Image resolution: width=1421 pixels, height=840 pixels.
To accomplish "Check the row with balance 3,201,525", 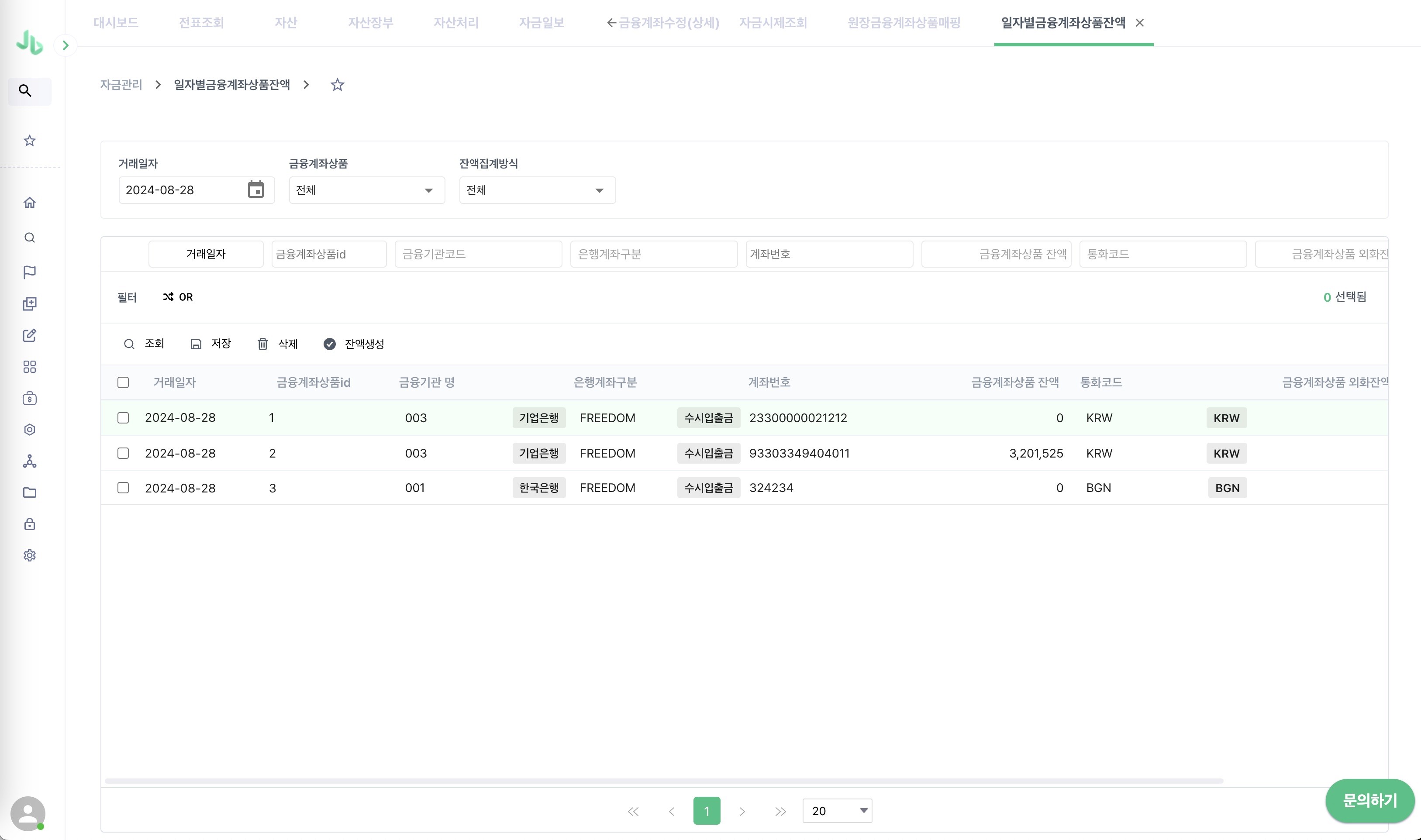I will [x=123, y=453].
